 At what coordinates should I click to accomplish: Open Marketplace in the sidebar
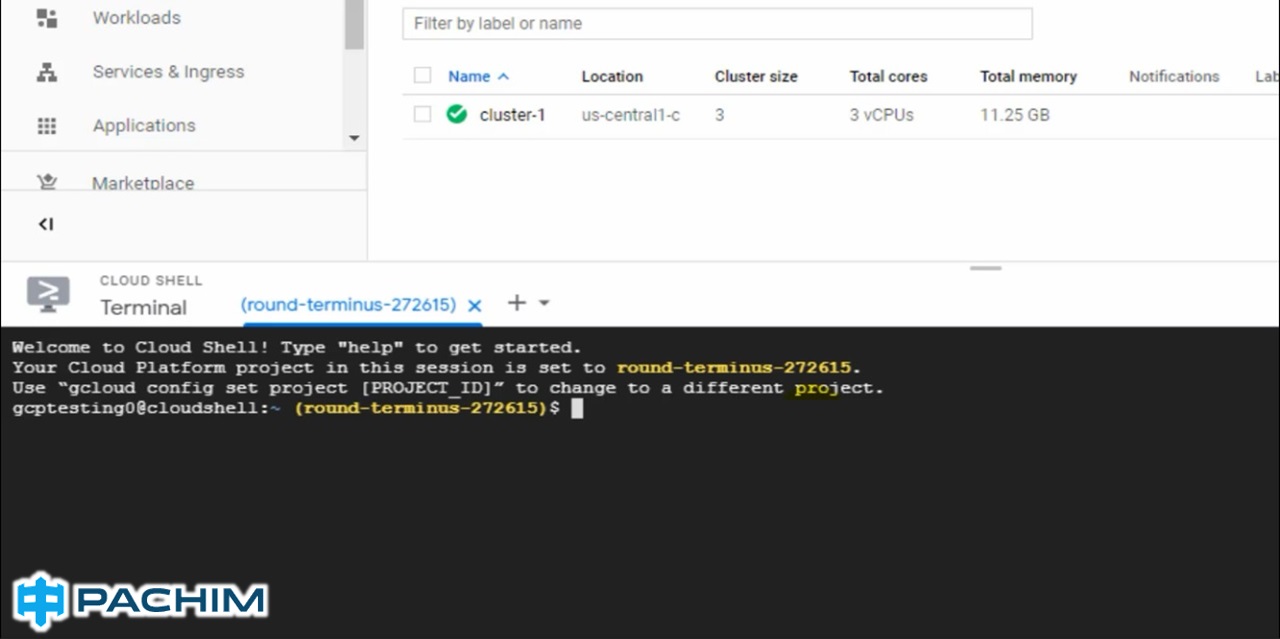coord(143,183)
